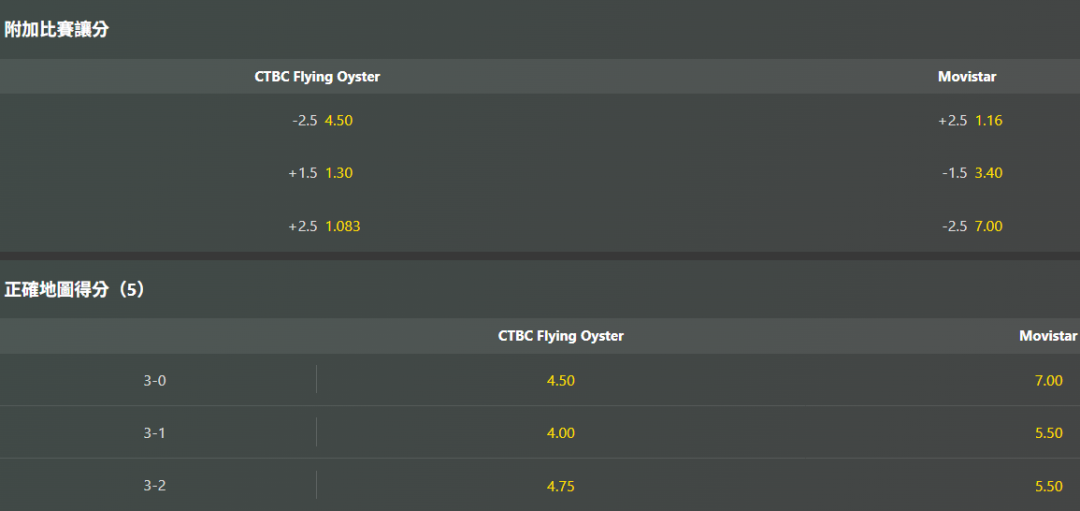Pick CTBC Flying Oyster +1.5 at 1.30
Image resolution: width=1080 pixels, height=511 pixels.
(x=320, y=173)
